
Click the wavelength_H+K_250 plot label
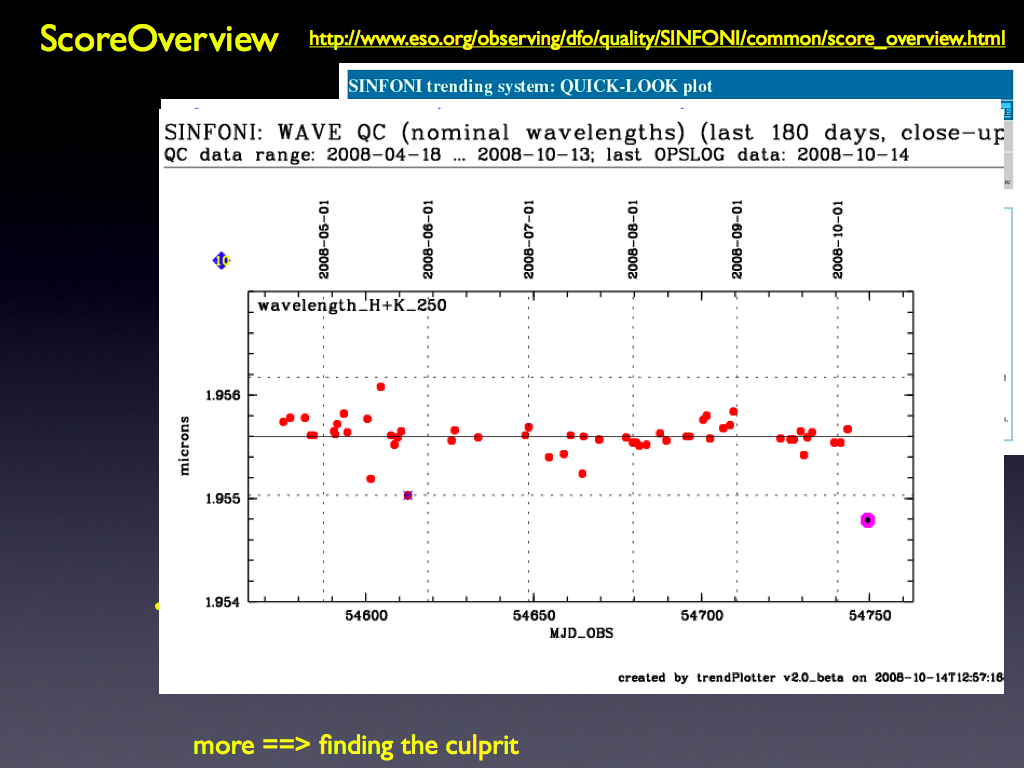(x=352, y=306)
